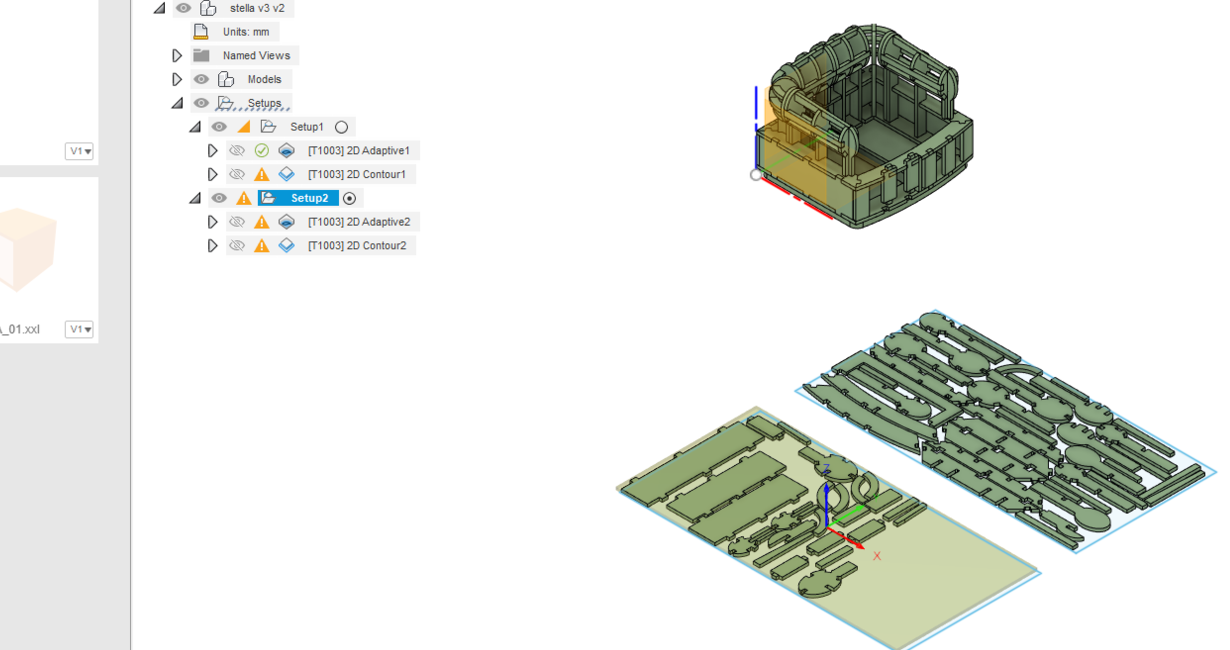Select the Setup1 tree item
Screen dimensions: 1230x650
(306, 127)
